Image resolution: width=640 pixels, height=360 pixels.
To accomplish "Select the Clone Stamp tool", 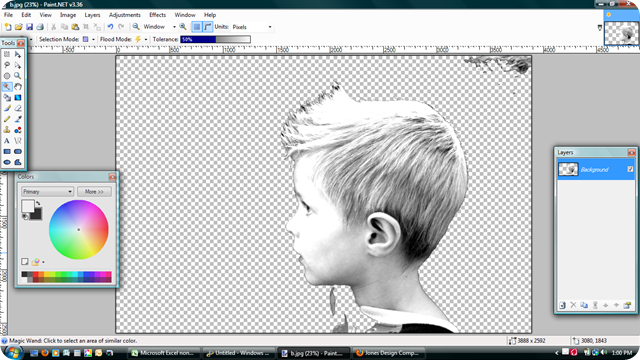I will click(7, 130).
